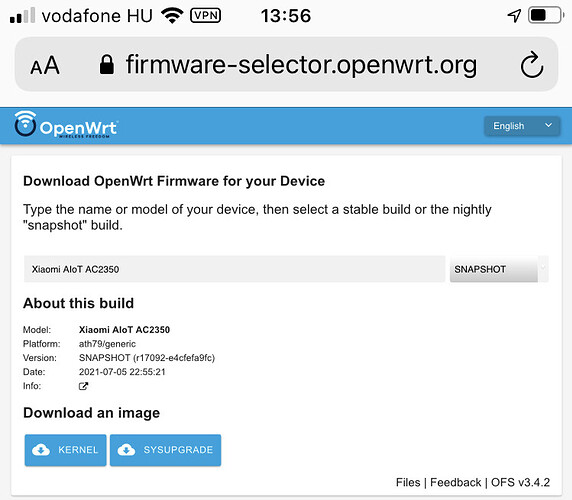
Task: Tap the location arrow status icon
Action: coord(514,15)
